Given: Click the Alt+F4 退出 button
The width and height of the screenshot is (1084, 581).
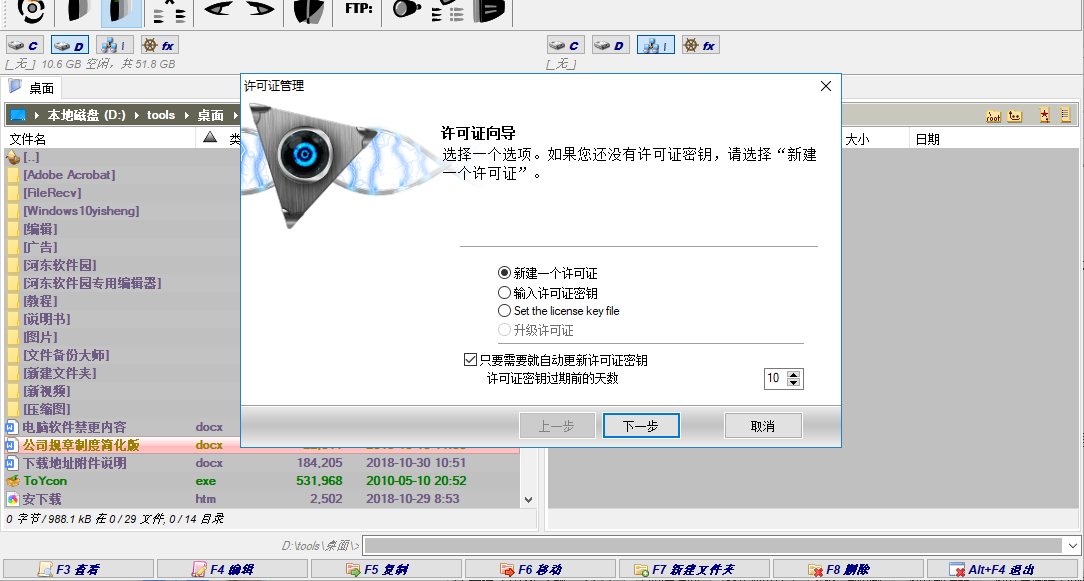Looking at the screenshot, I should (1004, 570).
